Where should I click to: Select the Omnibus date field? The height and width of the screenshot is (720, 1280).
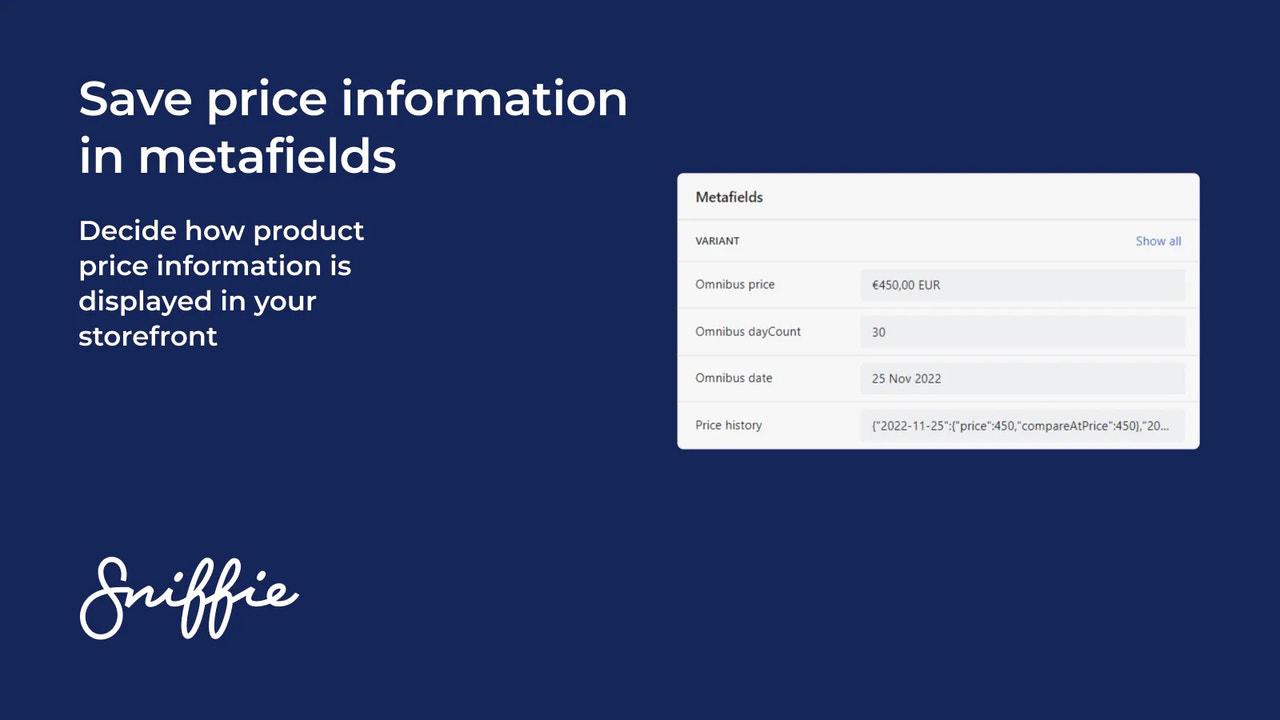coord(1022,378)
